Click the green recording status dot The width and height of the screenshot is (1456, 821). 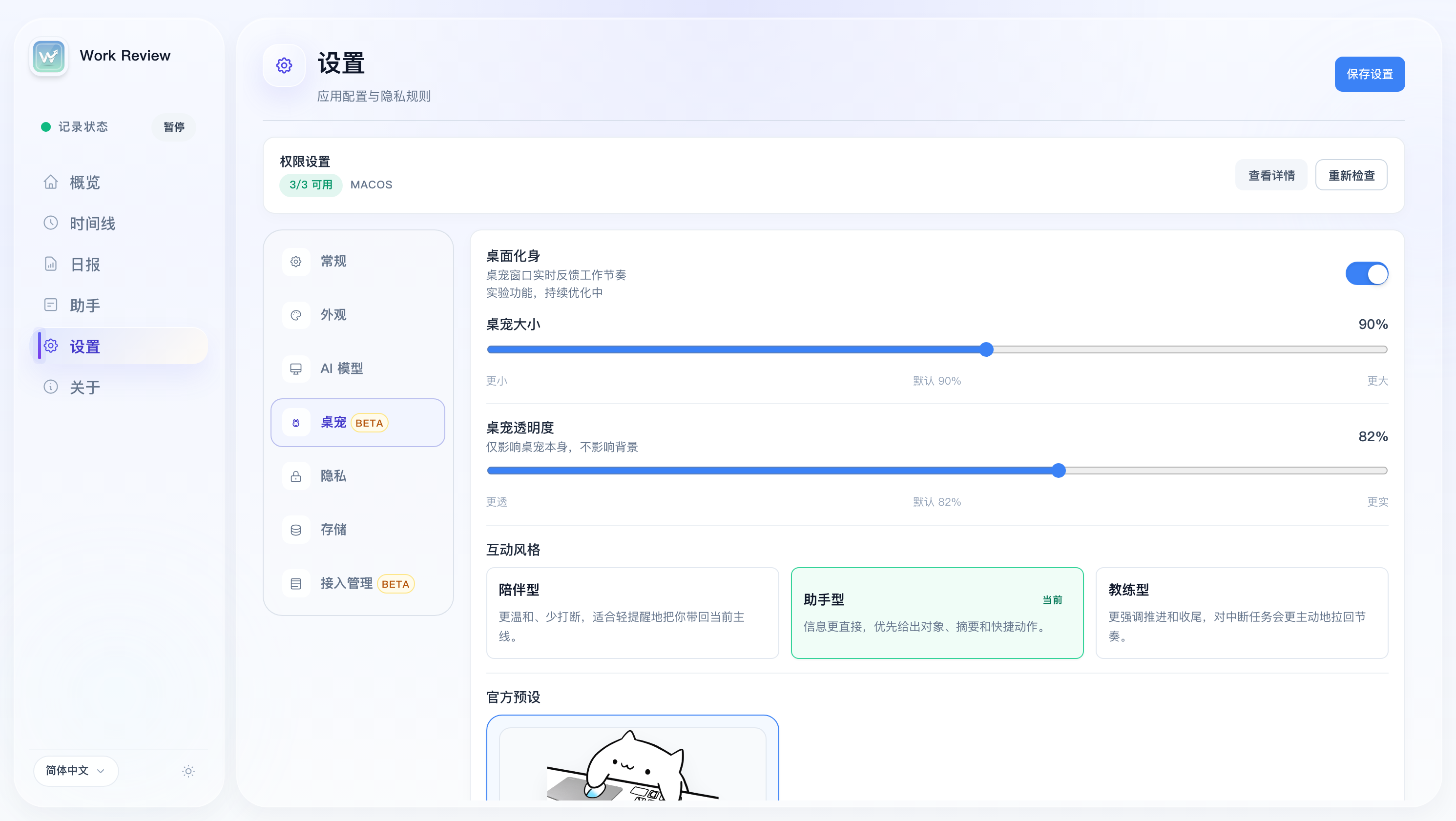[46, 126]
